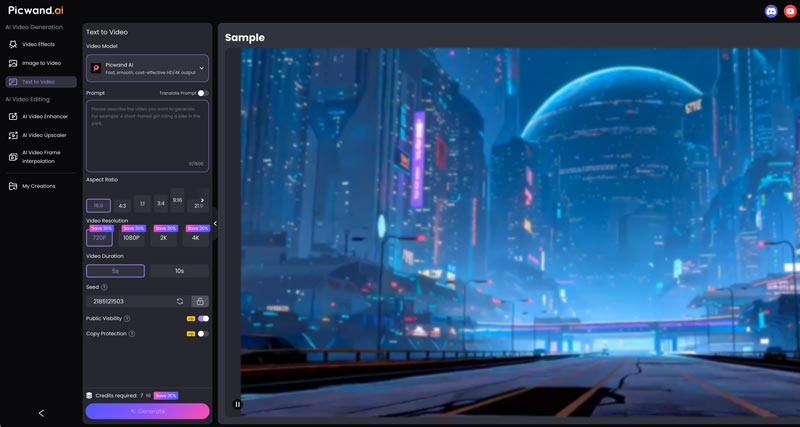
Task: Click the YouTube icon in header
Action: tap(790, 11)
